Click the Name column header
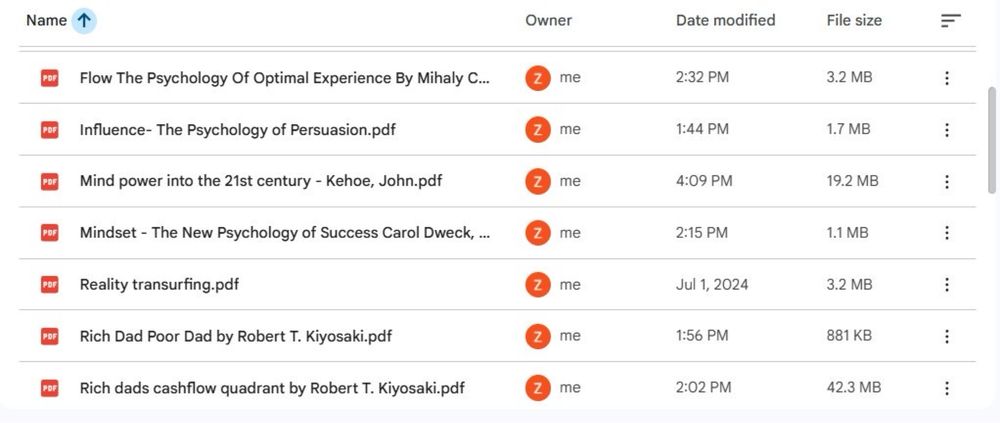 click(x=46, y=20)
